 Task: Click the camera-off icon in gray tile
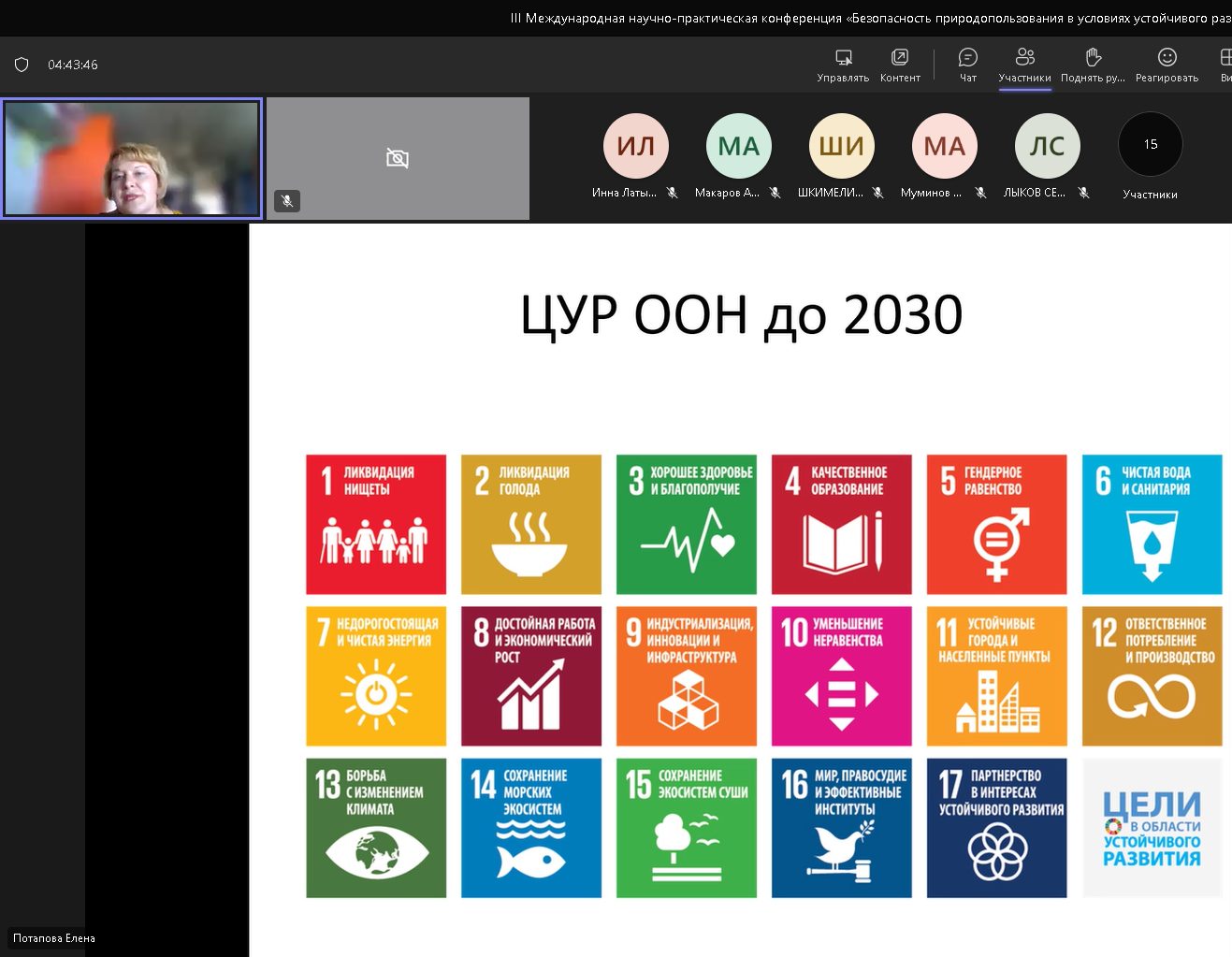coord(398,158)
